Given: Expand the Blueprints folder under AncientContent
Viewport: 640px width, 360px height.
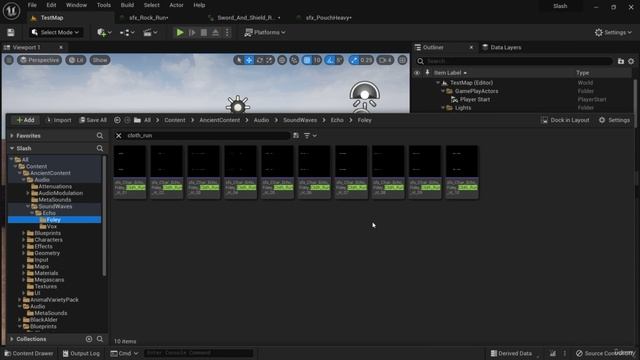Looking at the screenshot, I should [23, 233].
